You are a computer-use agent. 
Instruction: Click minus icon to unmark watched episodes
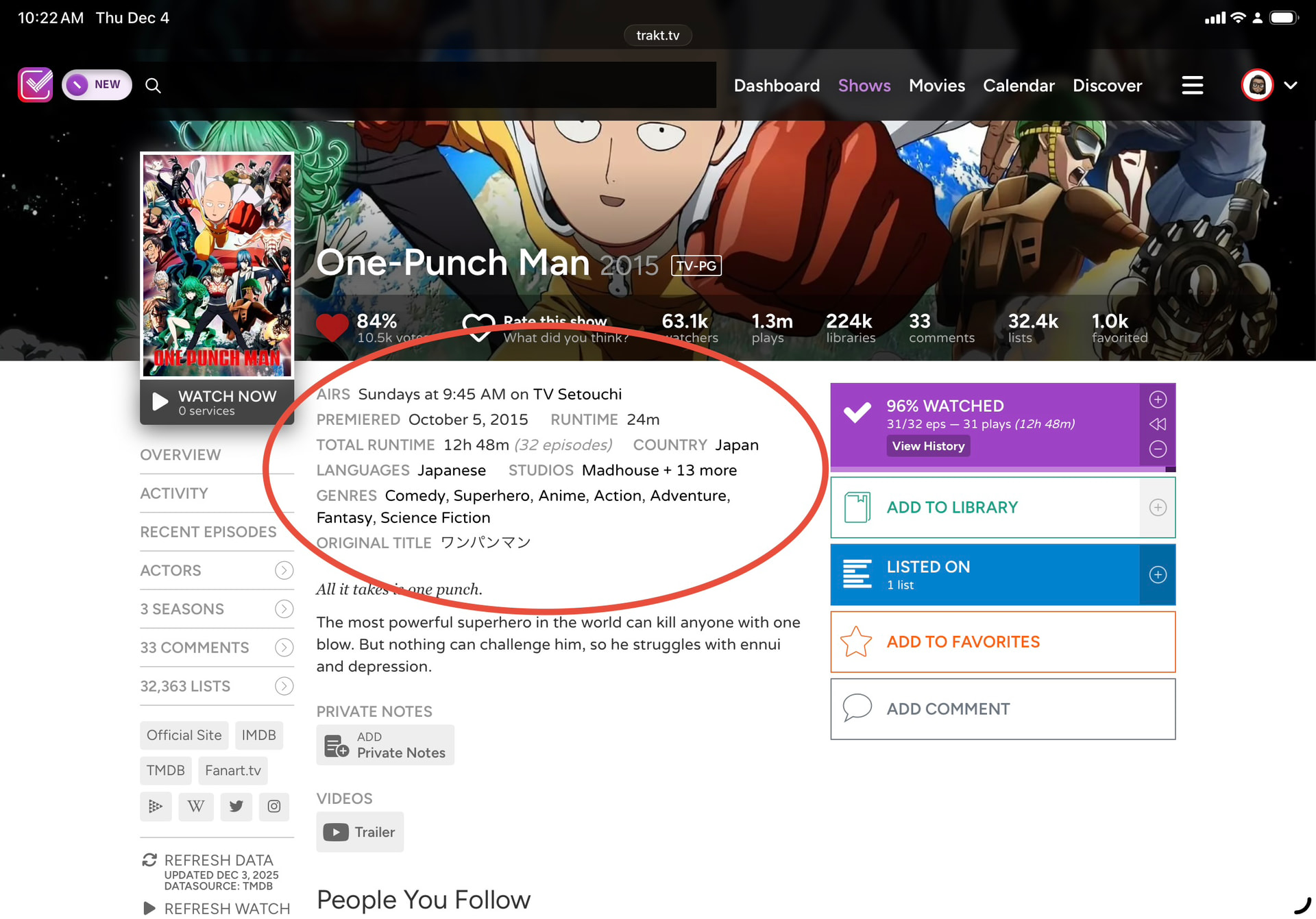tap(1158, 449)
